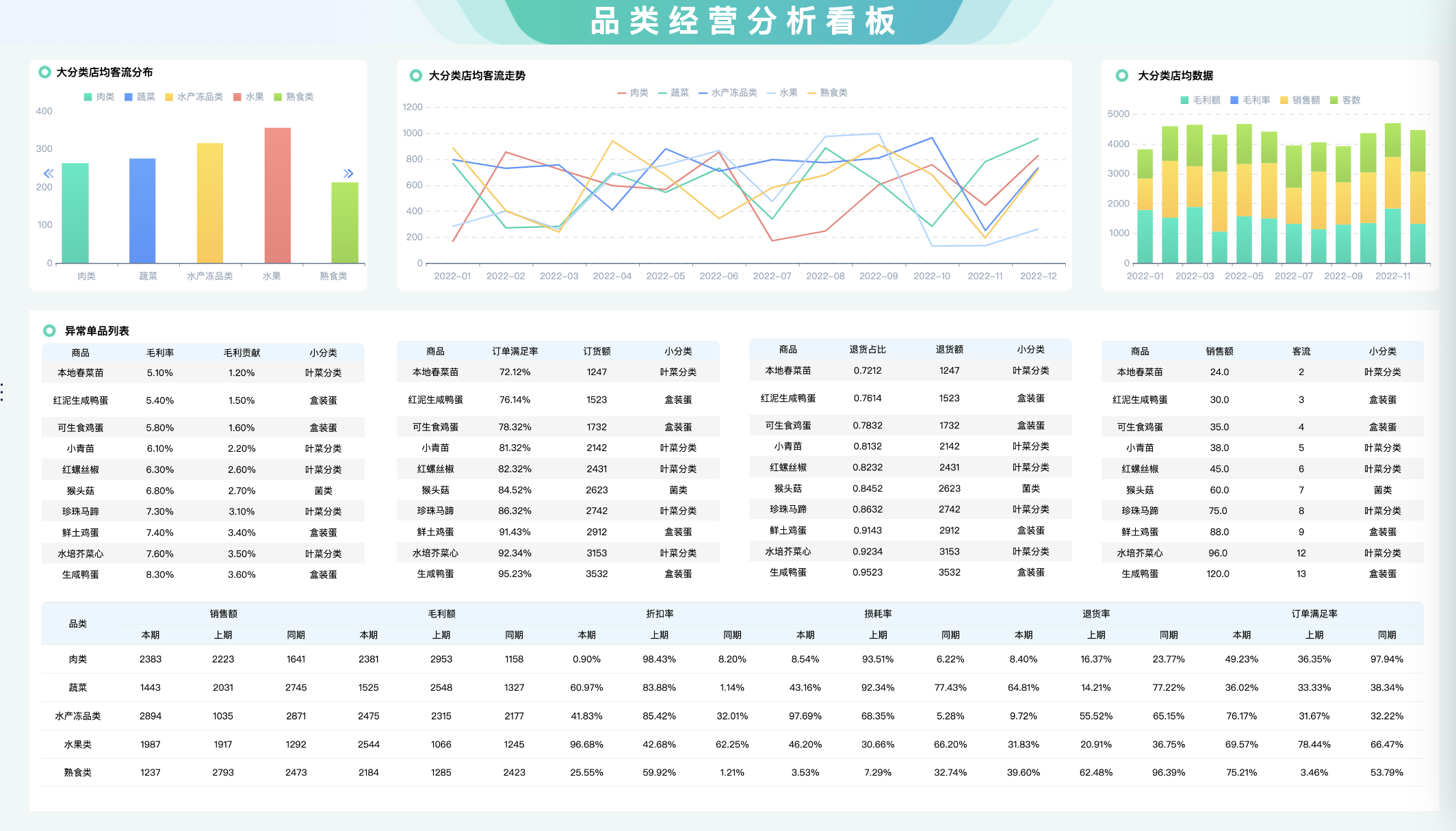Select the cell showing 97.94%

click(x=1387, y=659)
